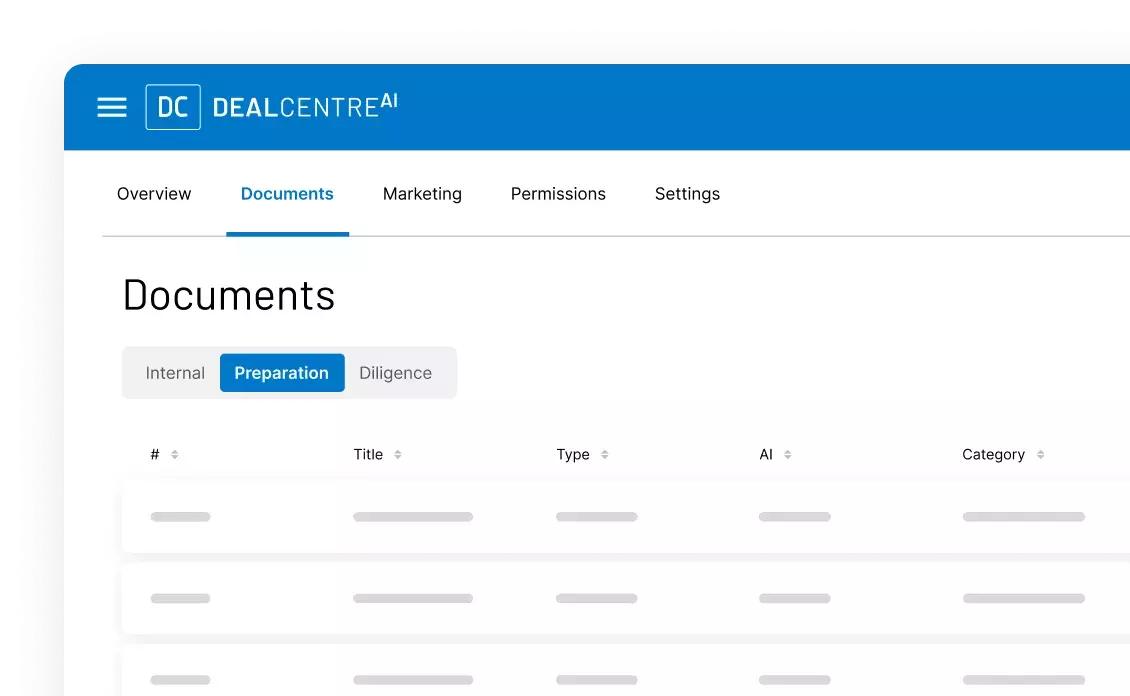Sort by the # column arrows
This screenshot has width=1130, height=696.
[174, 455]
